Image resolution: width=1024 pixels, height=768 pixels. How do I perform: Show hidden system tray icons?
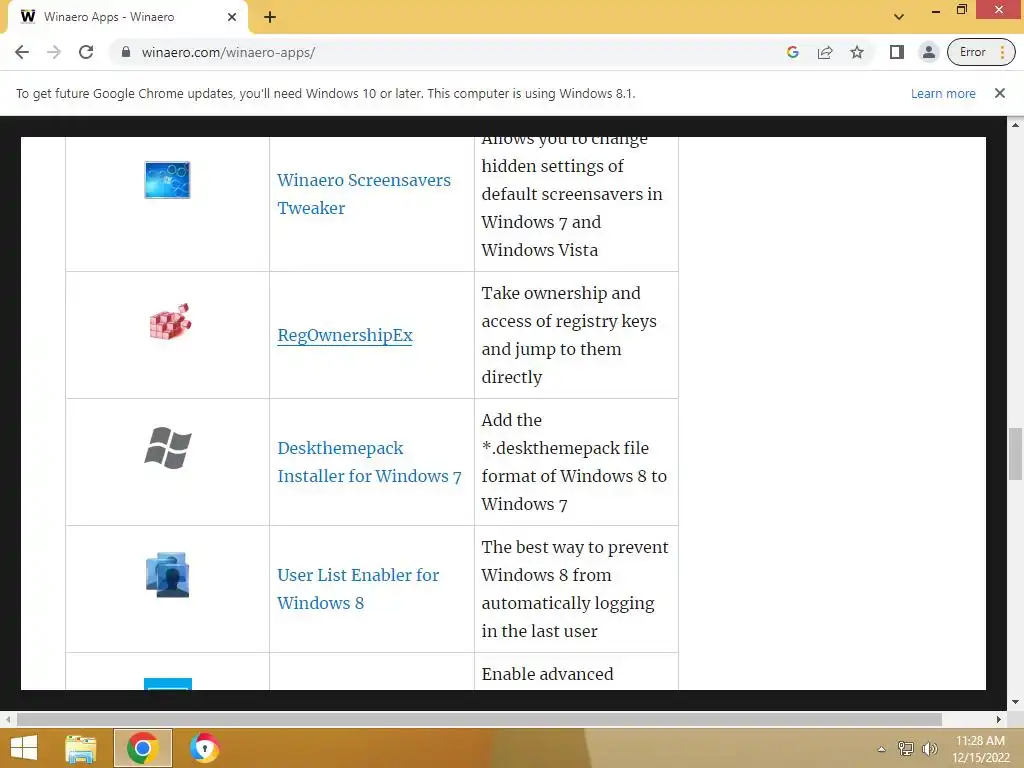[882, 749]
